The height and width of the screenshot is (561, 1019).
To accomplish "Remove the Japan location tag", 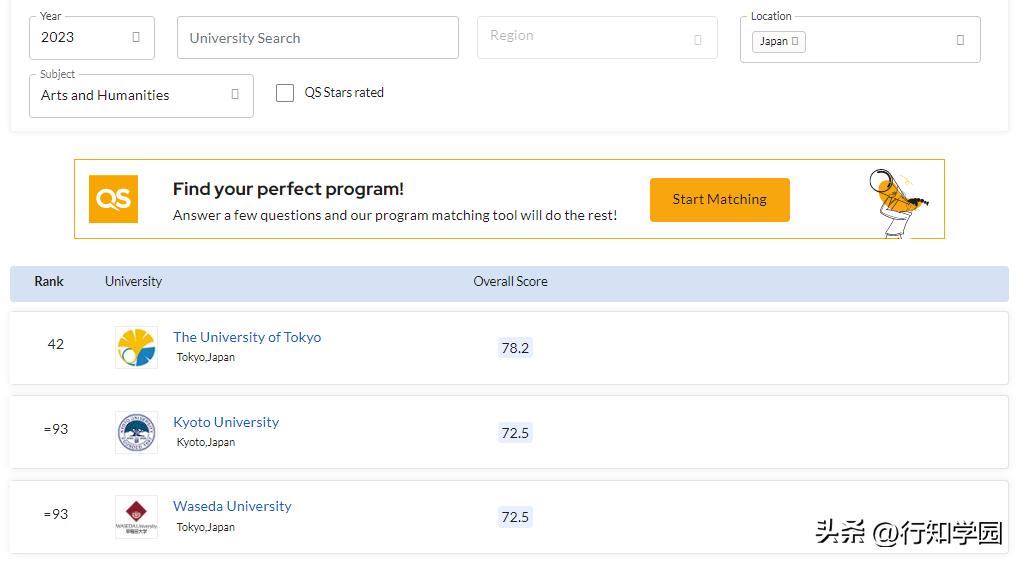I will 796,41.
